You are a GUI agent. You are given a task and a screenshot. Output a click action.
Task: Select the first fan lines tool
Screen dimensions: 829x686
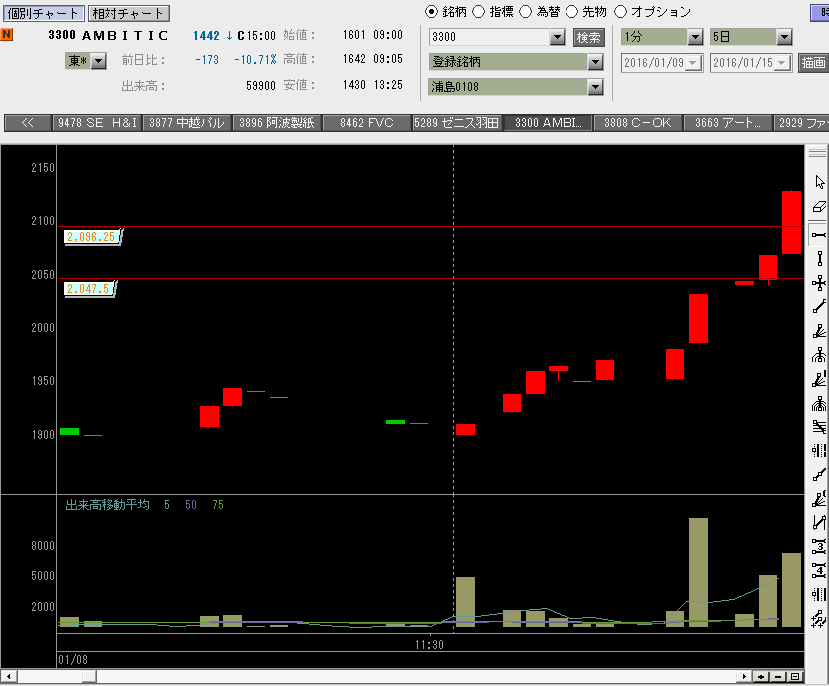tap(819, 331)
